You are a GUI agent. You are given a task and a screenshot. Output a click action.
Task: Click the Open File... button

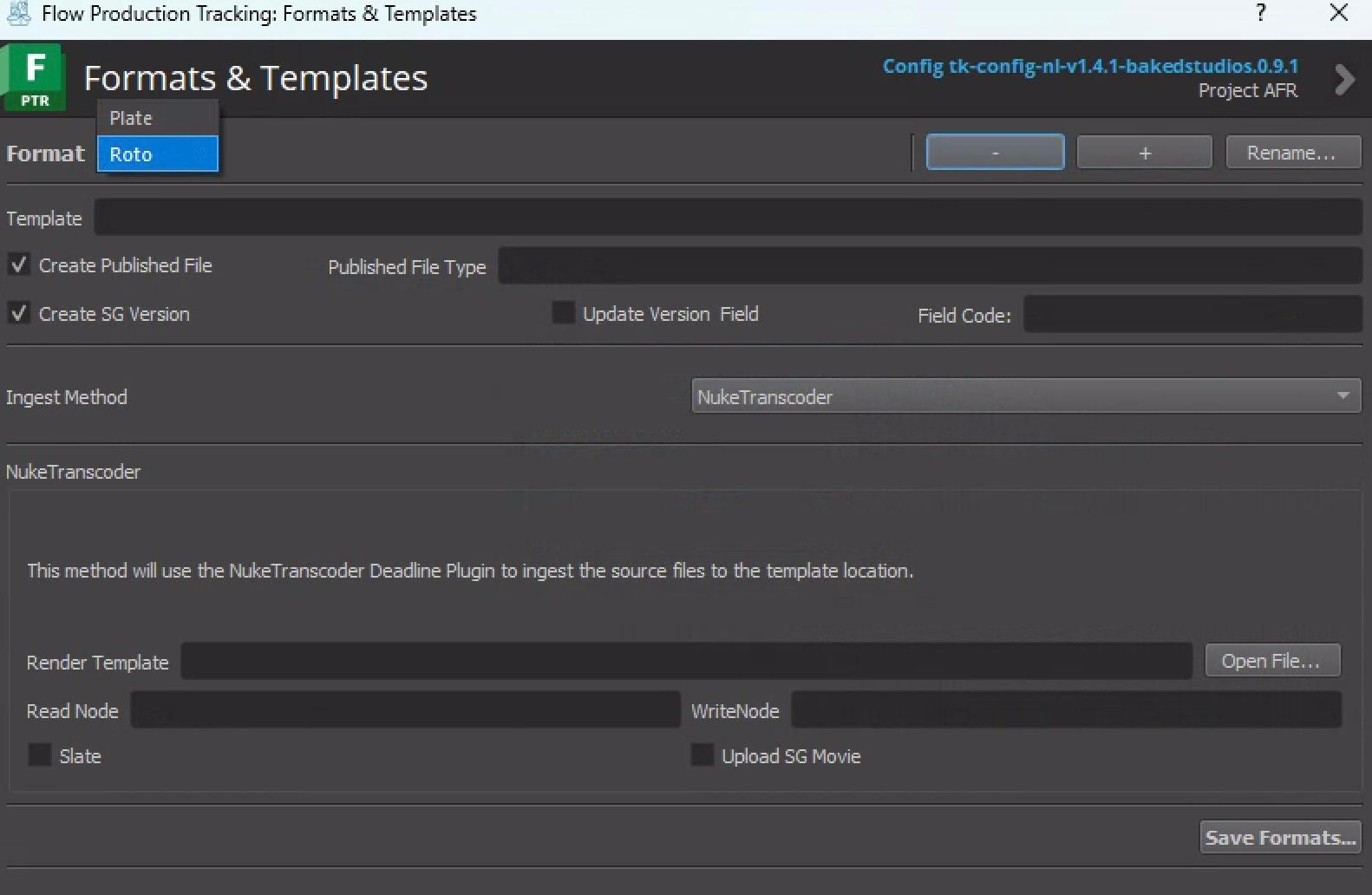pos(1271,661)
